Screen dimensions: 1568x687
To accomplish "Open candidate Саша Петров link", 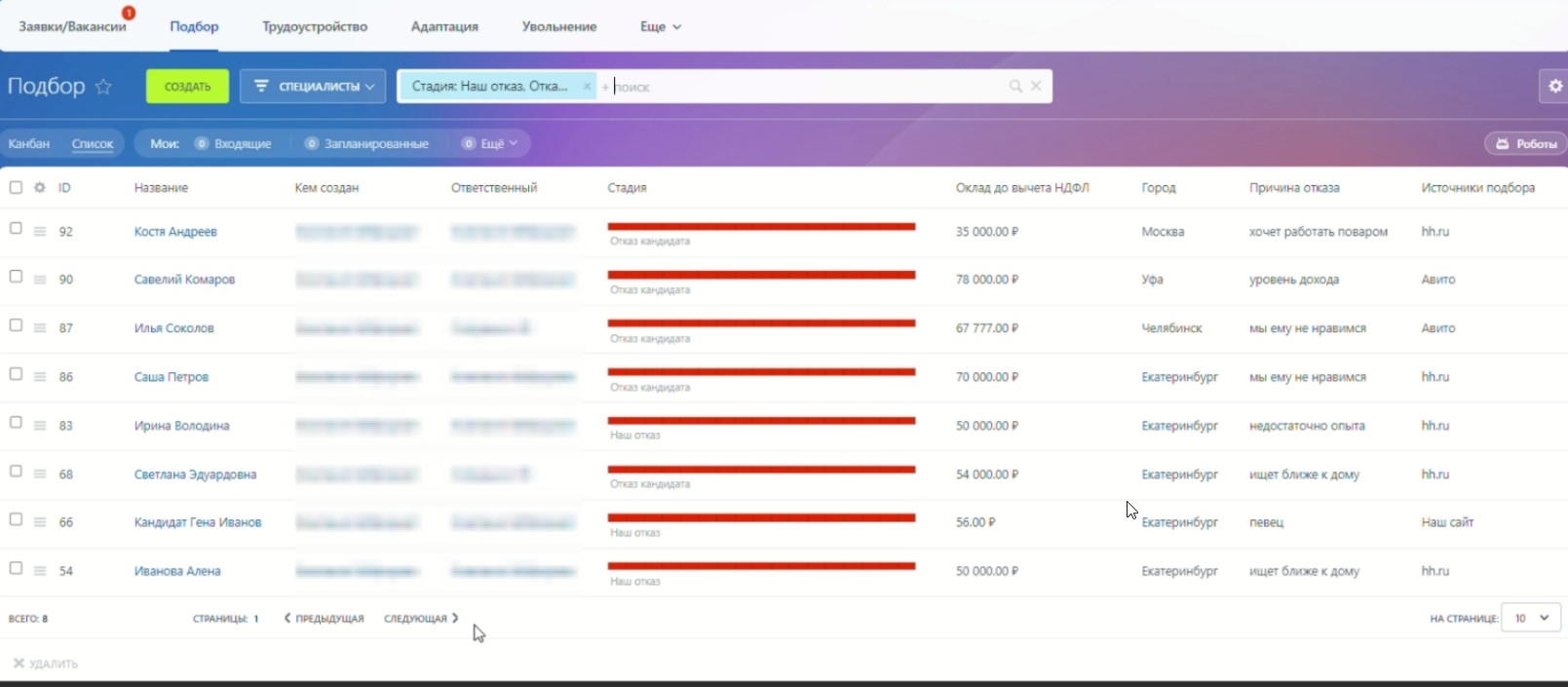I will [x=172, y=377].
